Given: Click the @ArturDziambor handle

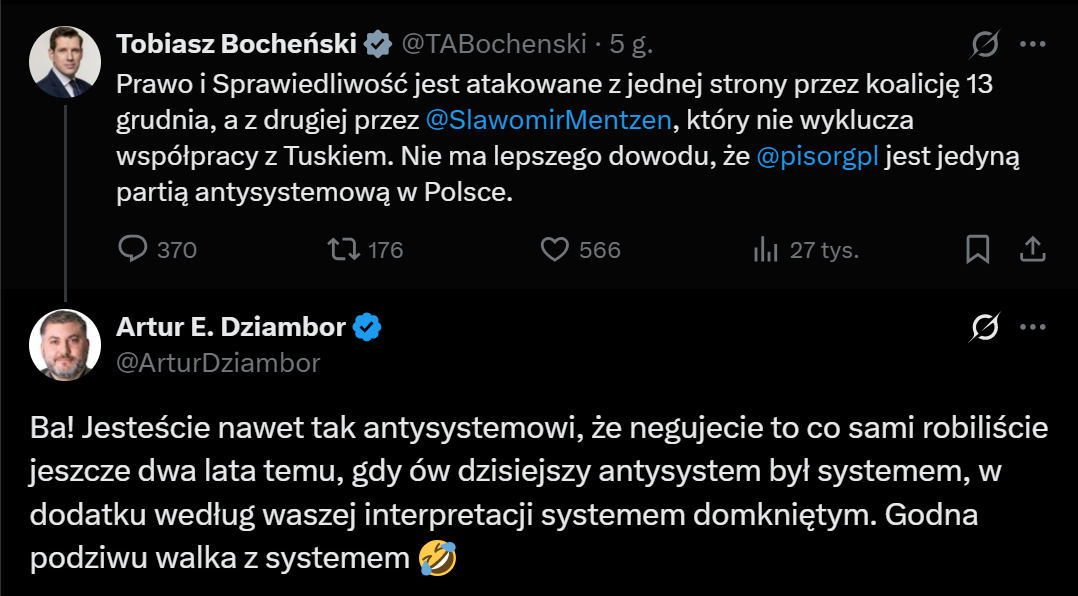Looking at the screenshot, I should [219, 363].
